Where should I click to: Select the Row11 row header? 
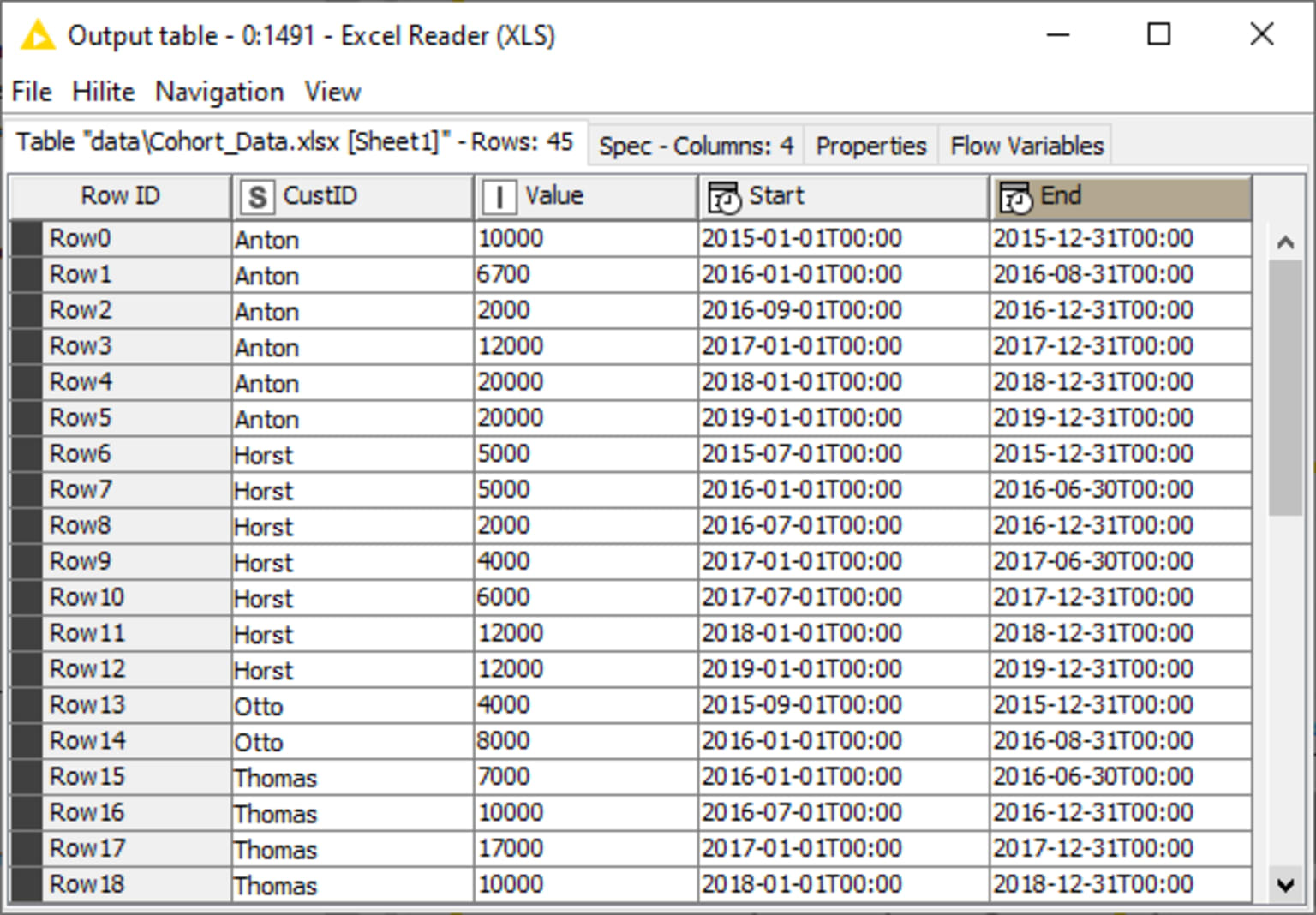tap(120, 633)
